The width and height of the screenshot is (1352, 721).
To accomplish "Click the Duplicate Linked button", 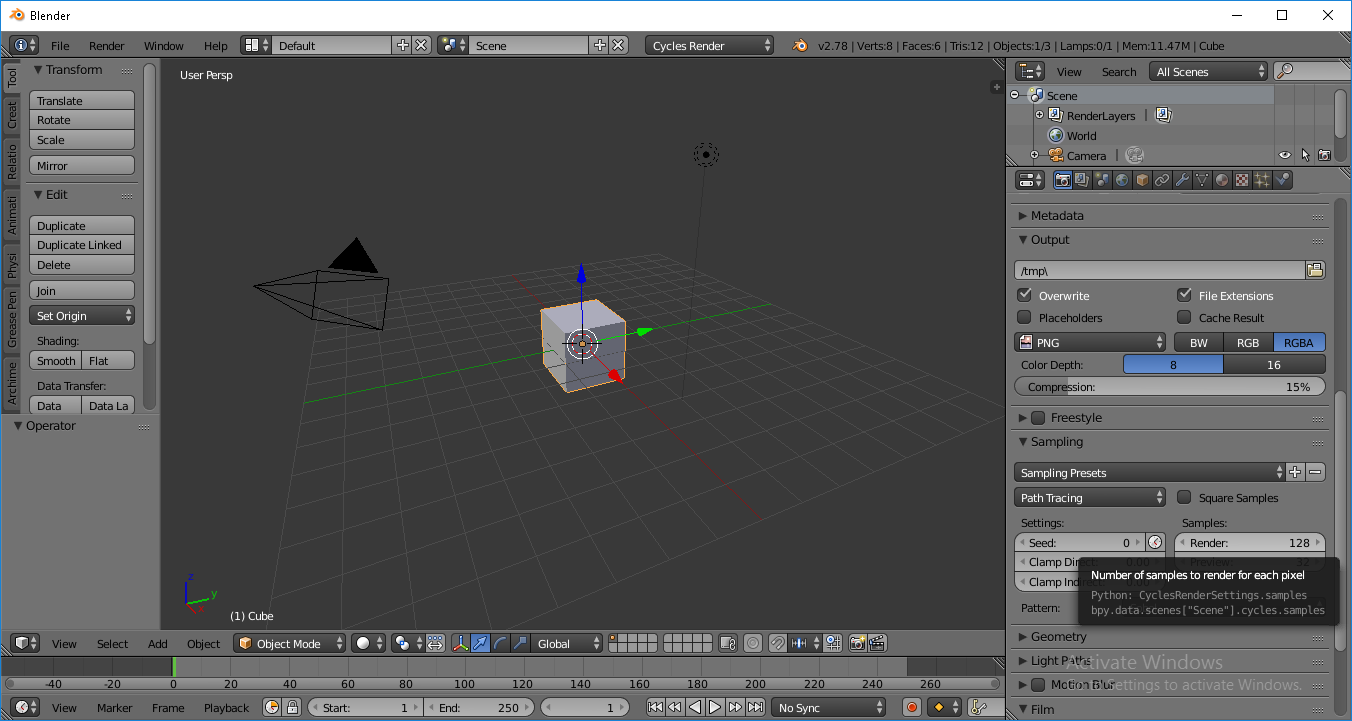I will pyautogui.click(x=82, y=245).
